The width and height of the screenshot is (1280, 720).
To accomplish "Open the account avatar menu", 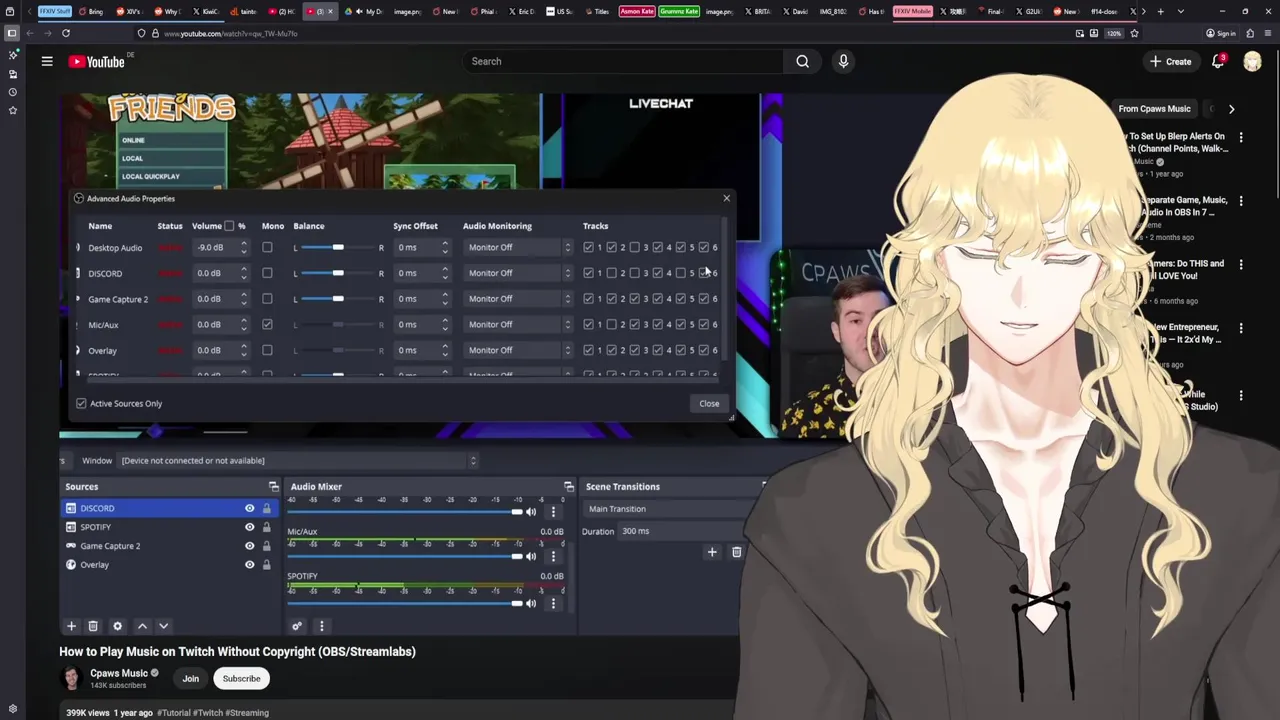I will pyautogui.click(x=1252, y=62).
